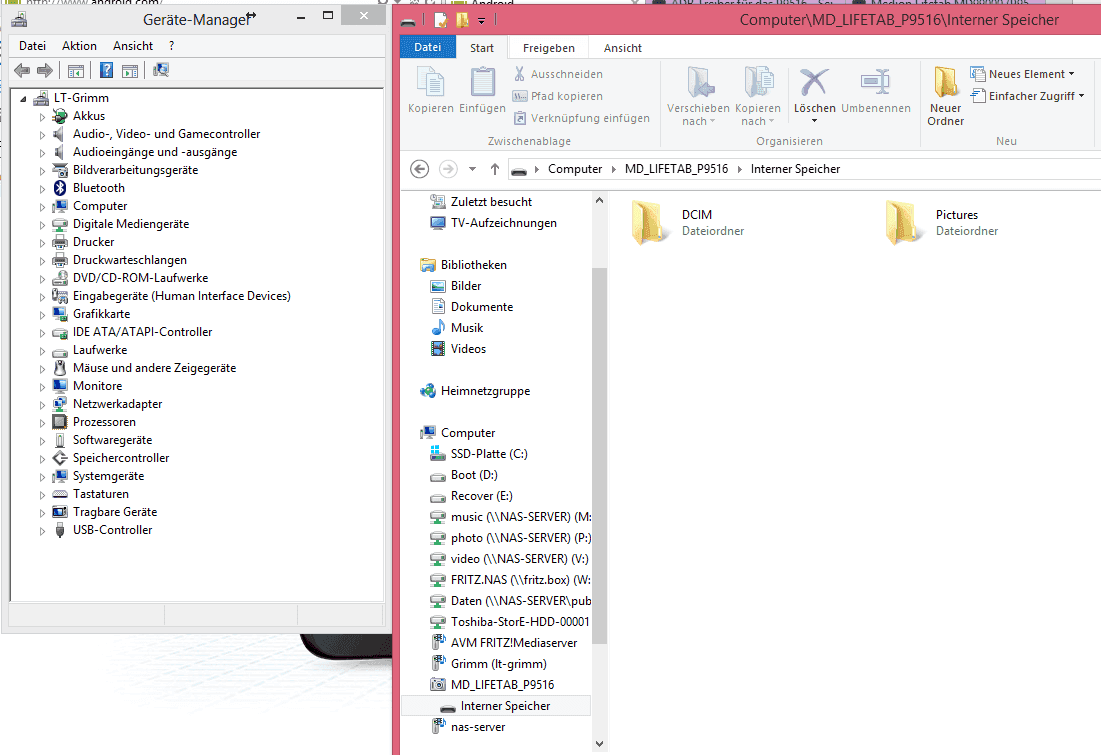Expand the Netzwerkadapter node

tap(42, 405)
